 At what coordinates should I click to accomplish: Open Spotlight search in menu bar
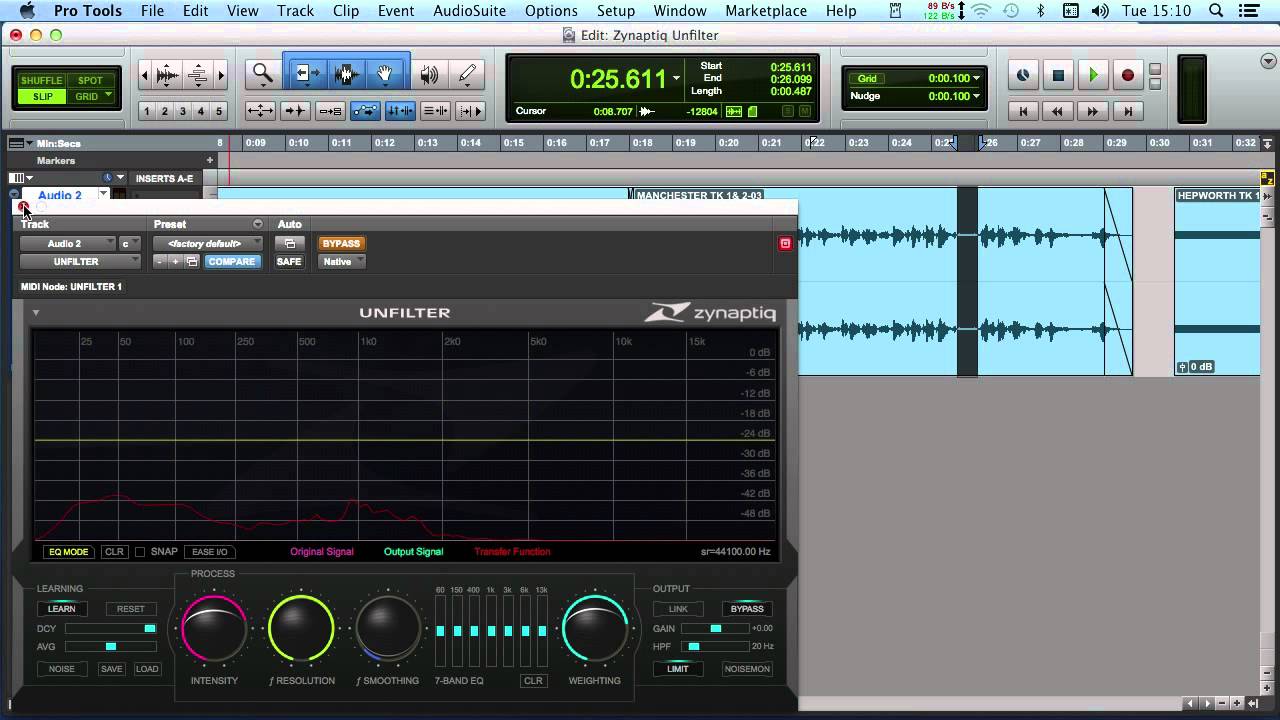tap(1217, 11)
